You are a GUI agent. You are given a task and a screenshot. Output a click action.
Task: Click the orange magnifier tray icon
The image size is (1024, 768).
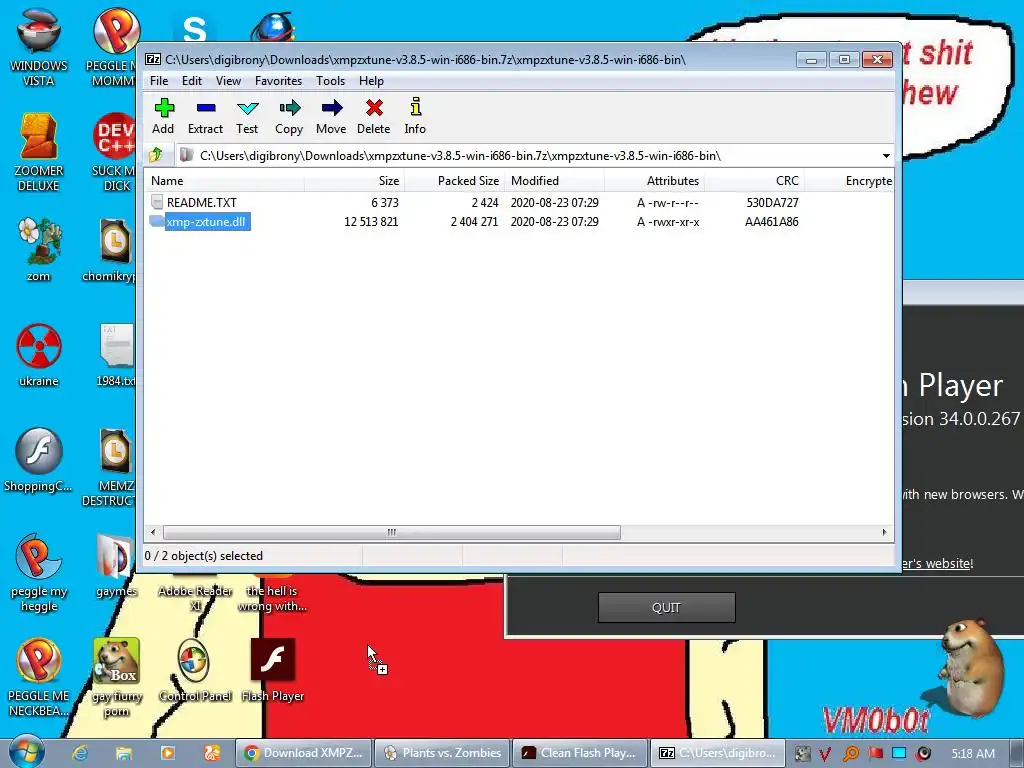point(850,754)
